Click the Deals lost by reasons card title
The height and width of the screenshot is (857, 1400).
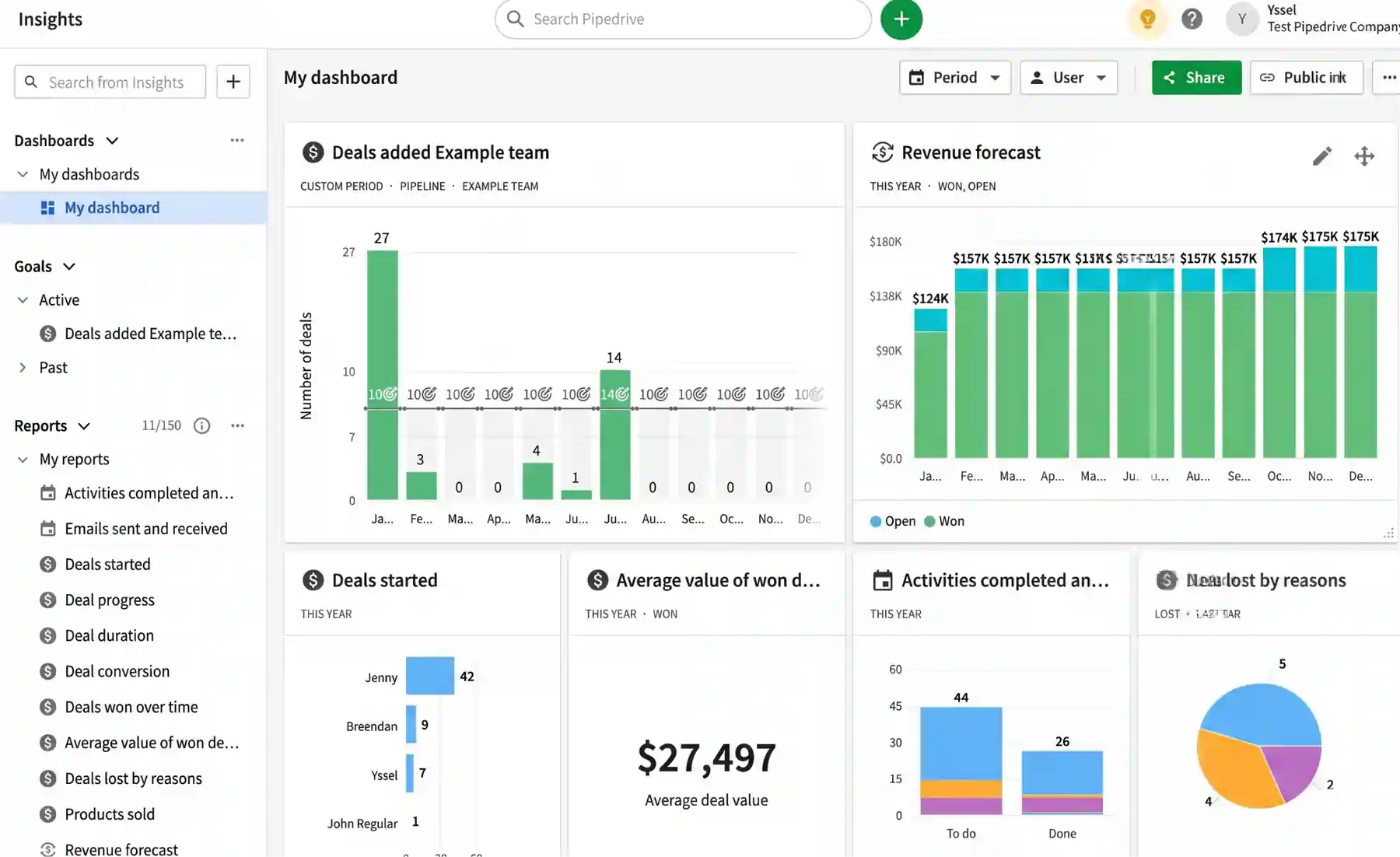1265,580
